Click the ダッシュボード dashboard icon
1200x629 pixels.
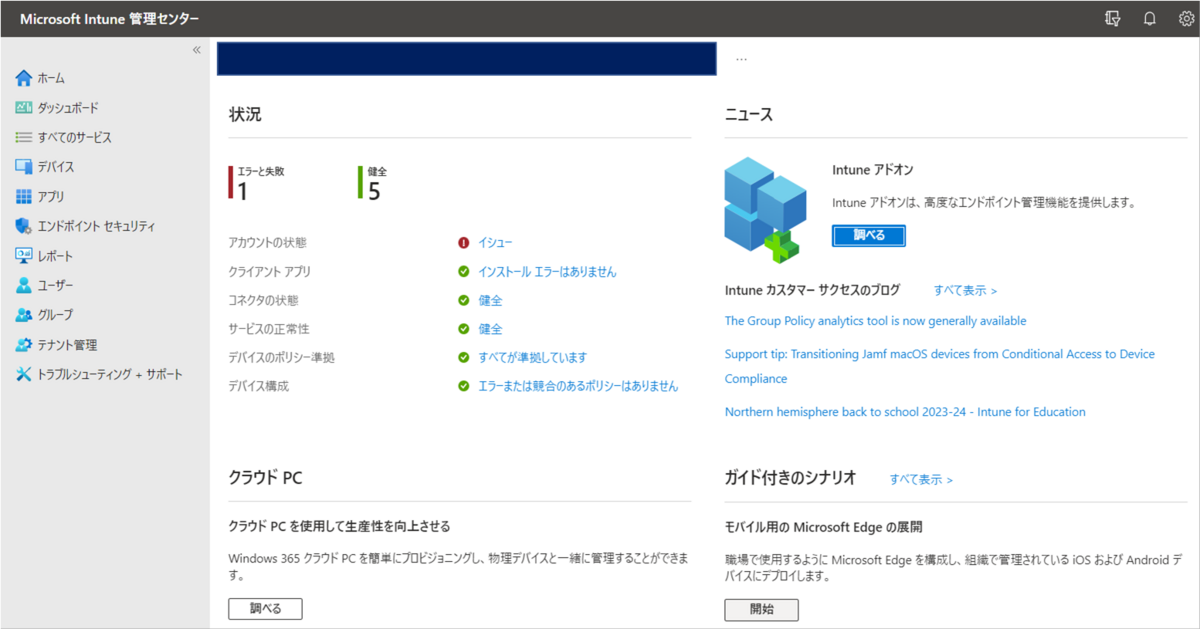coord(24,108)
